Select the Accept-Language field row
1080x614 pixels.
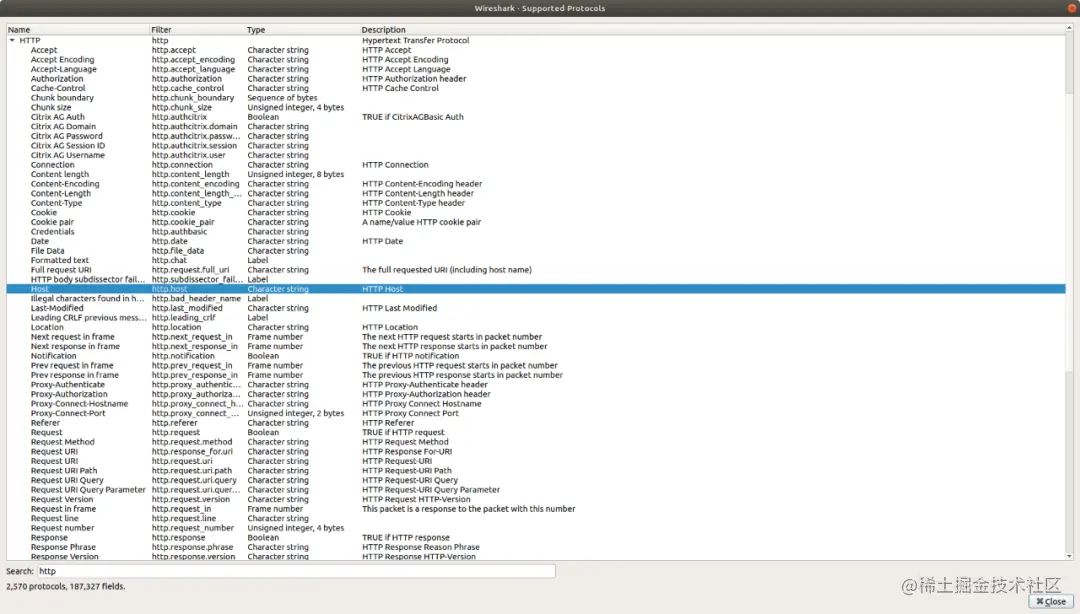(x=536, y=70)
